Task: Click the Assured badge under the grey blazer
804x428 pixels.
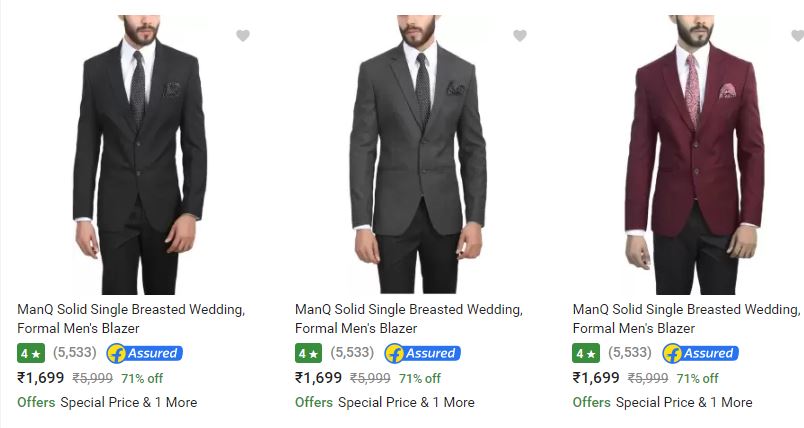Action: [x=422, y=353]
